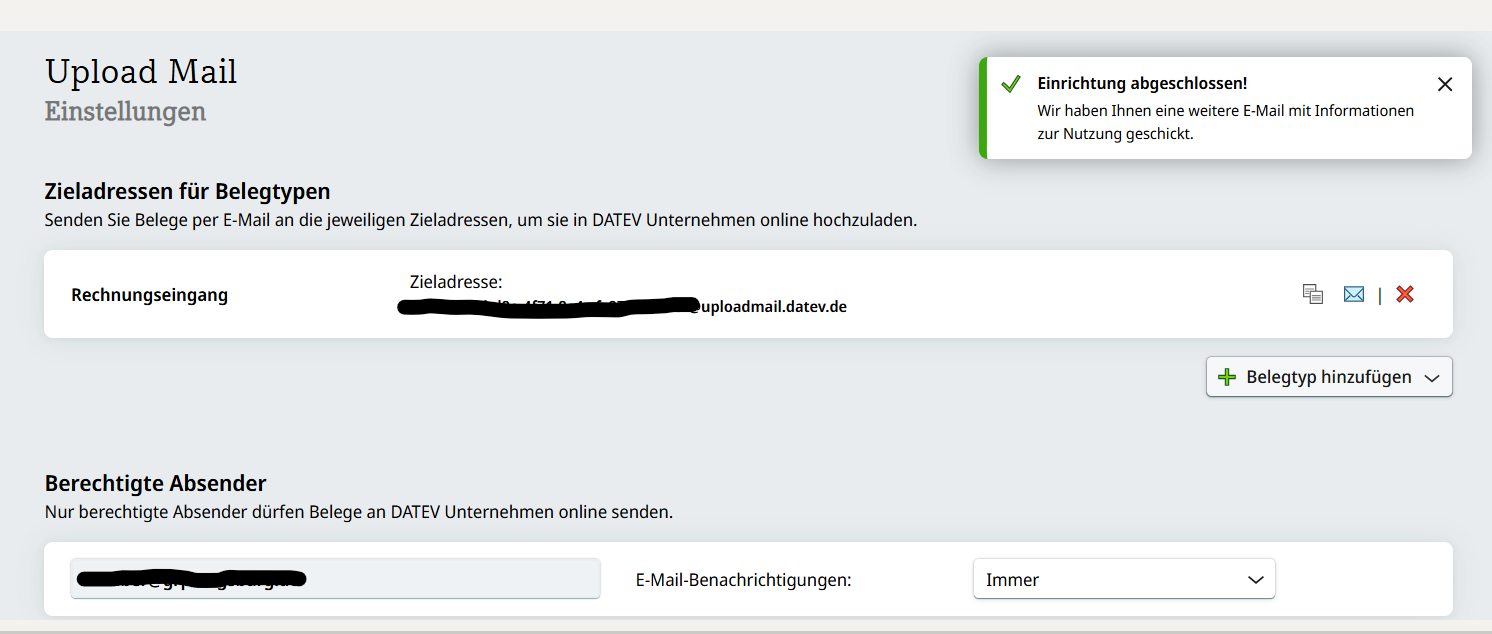Click the Berechtigte Absender section heading
The image size is (1492, 634).
coord(155,484)
